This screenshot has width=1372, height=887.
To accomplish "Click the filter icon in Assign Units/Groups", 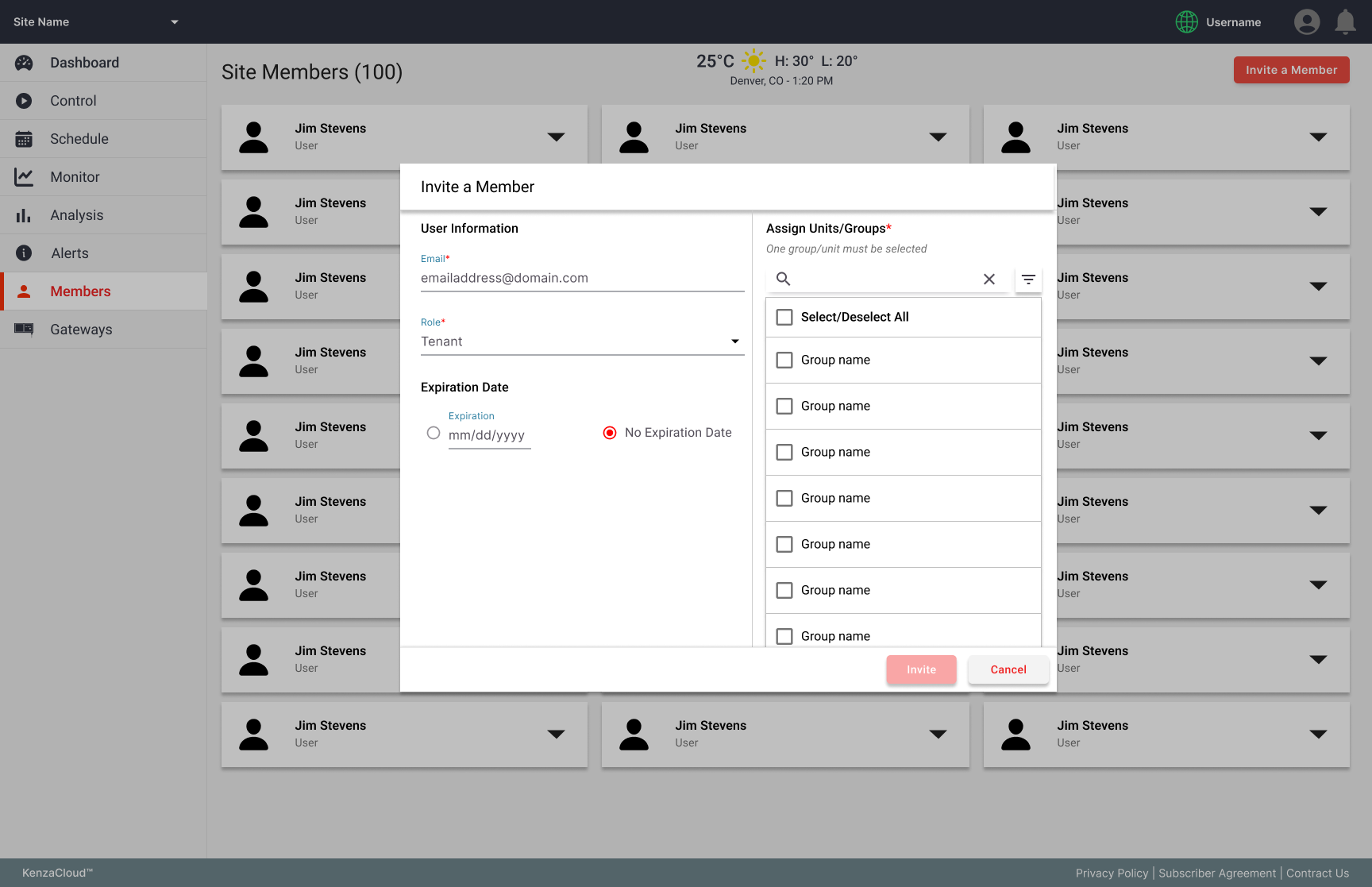I will tap(1028, 280).
